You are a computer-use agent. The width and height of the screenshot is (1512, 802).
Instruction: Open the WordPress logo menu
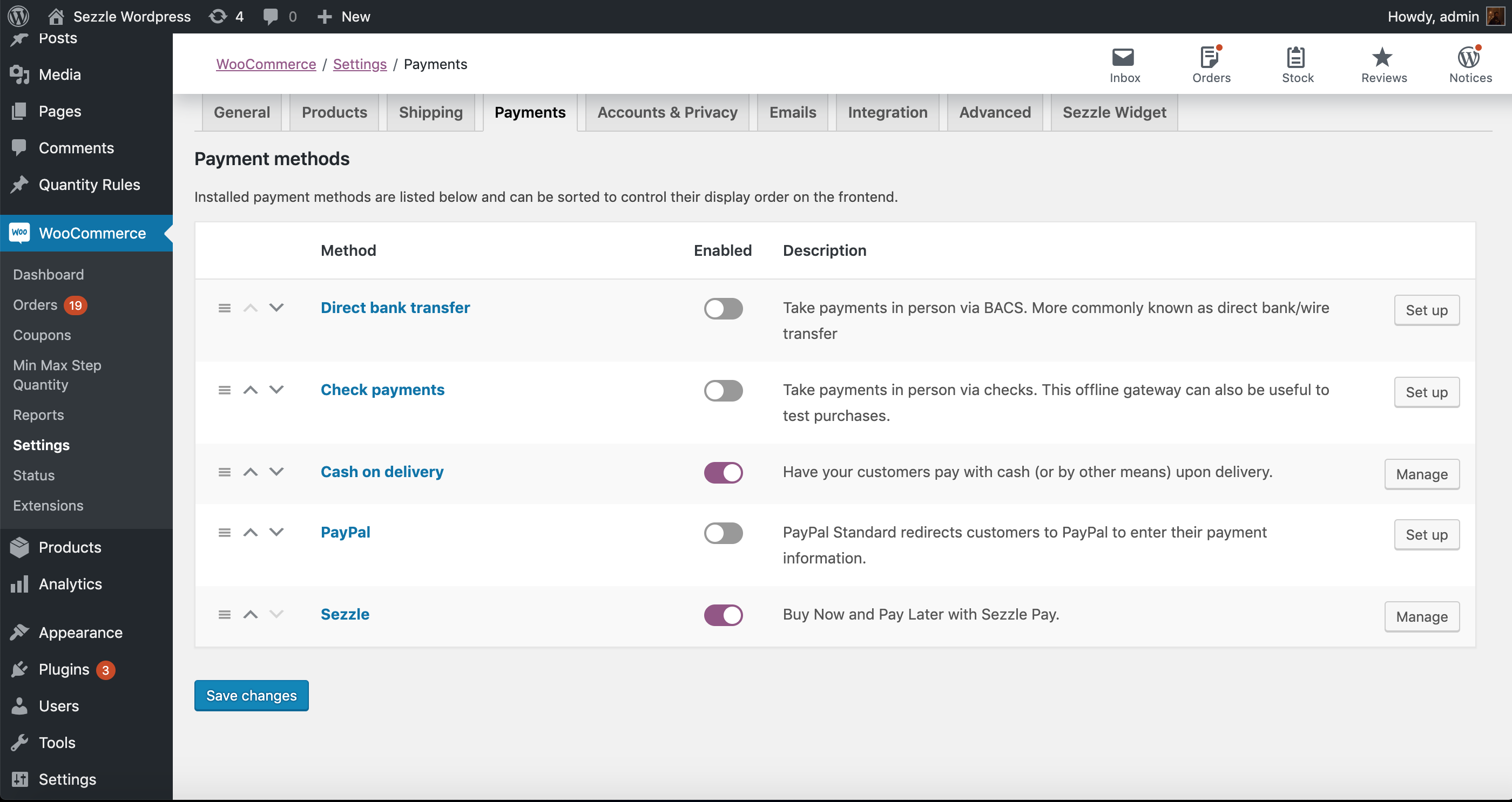pos(18,16)
